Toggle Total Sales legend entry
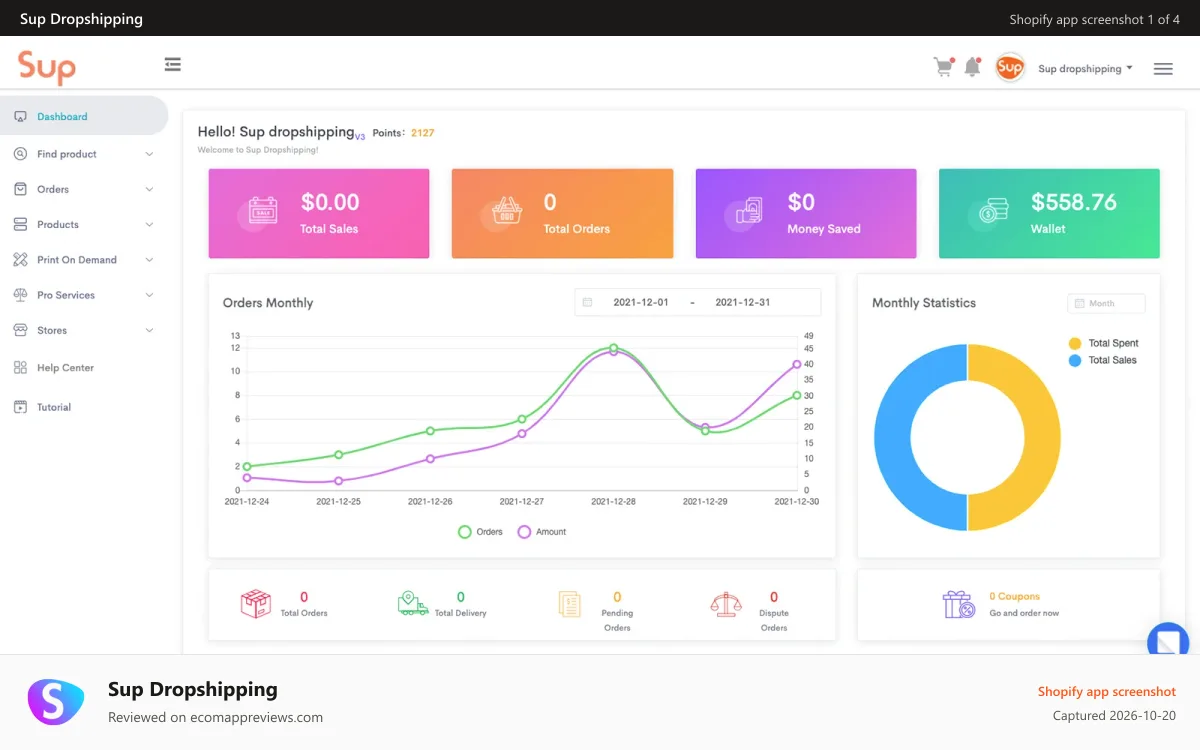The height and width of the screenshot is (750, 1200). 1102,360
